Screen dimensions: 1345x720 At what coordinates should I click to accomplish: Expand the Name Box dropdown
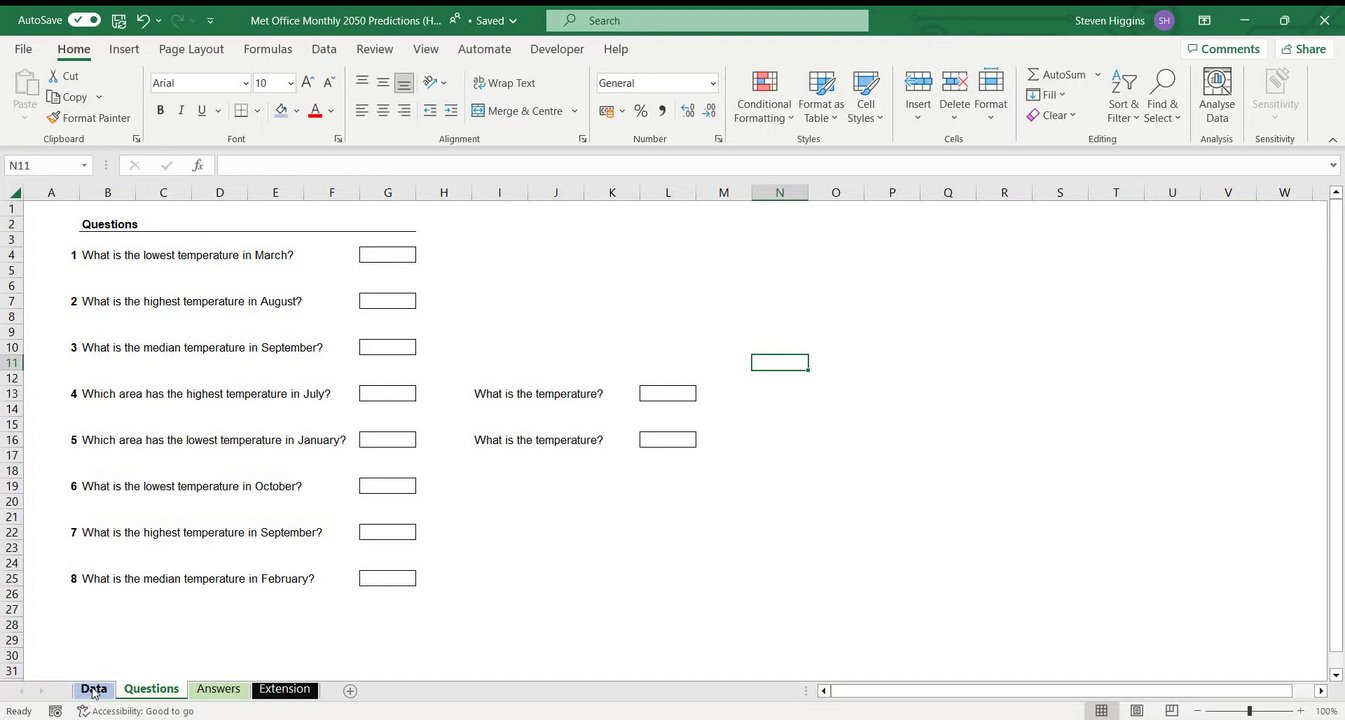click(84, 166)
